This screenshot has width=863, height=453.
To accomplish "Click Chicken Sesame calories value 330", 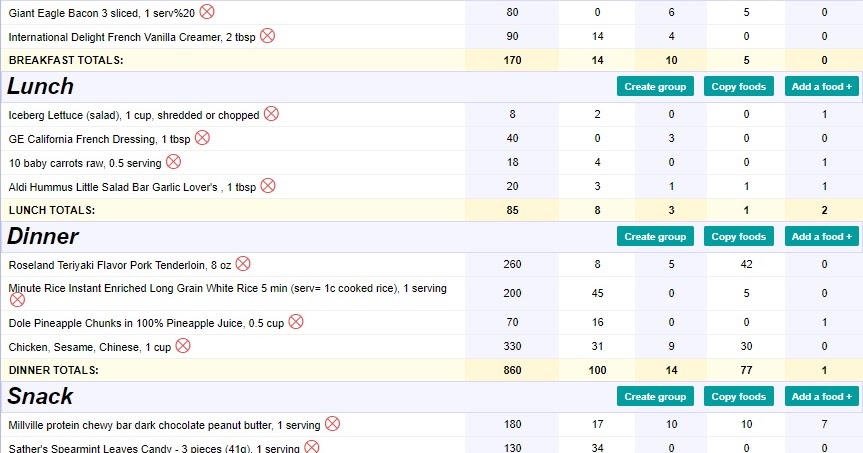I will [512, 346].
